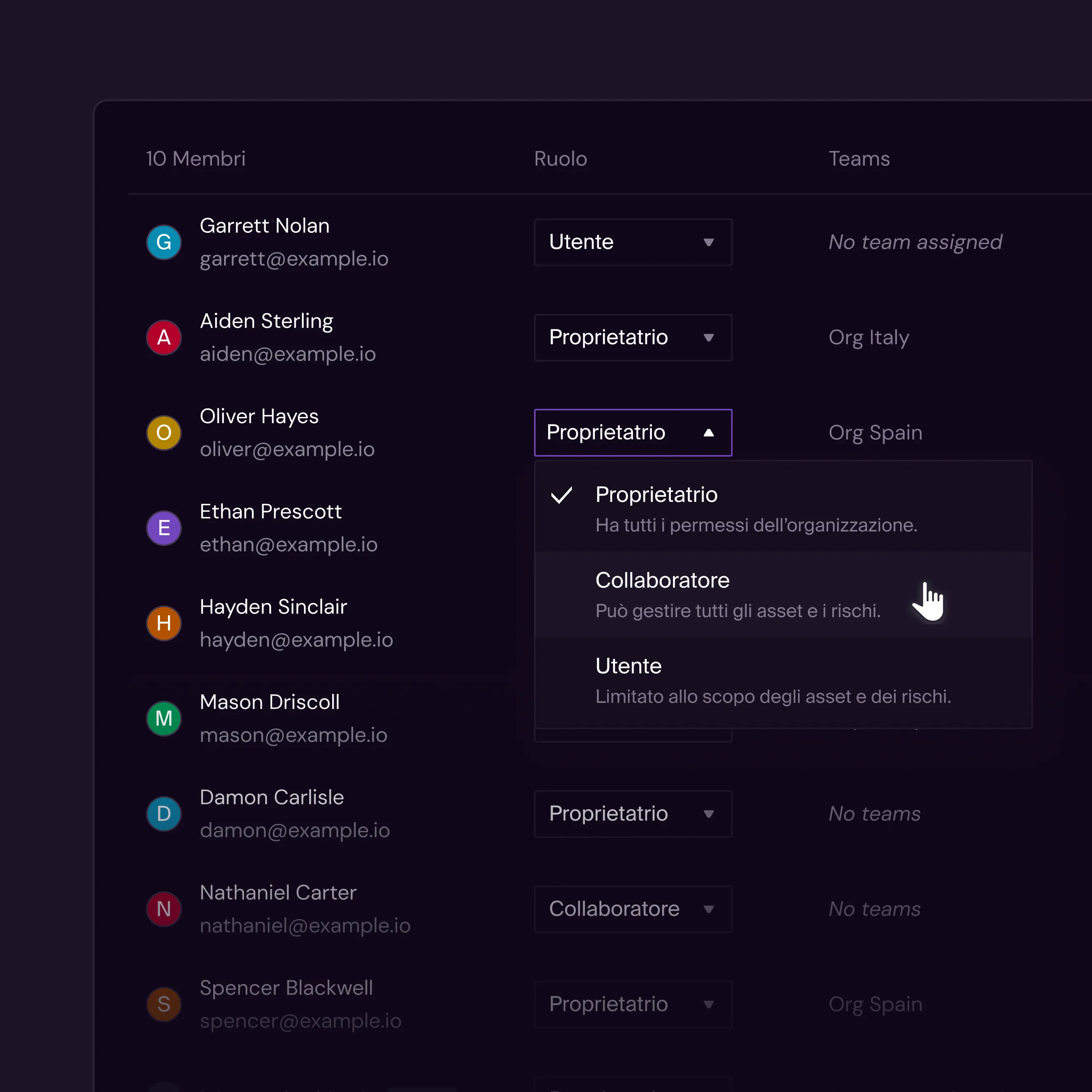Screen dimensions: 1092x1092
Task: Click Damon Carlisle's blue D avatar
Action: tap(164, 814)
